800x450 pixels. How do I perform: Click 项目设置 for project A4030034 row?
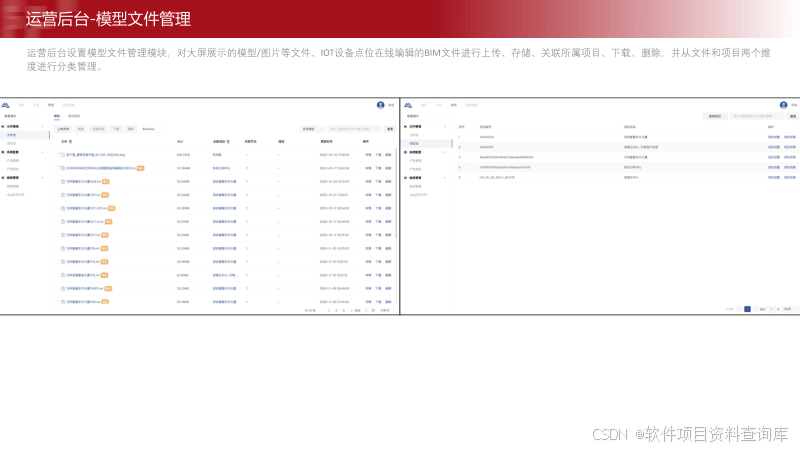[x=773, y=137]
